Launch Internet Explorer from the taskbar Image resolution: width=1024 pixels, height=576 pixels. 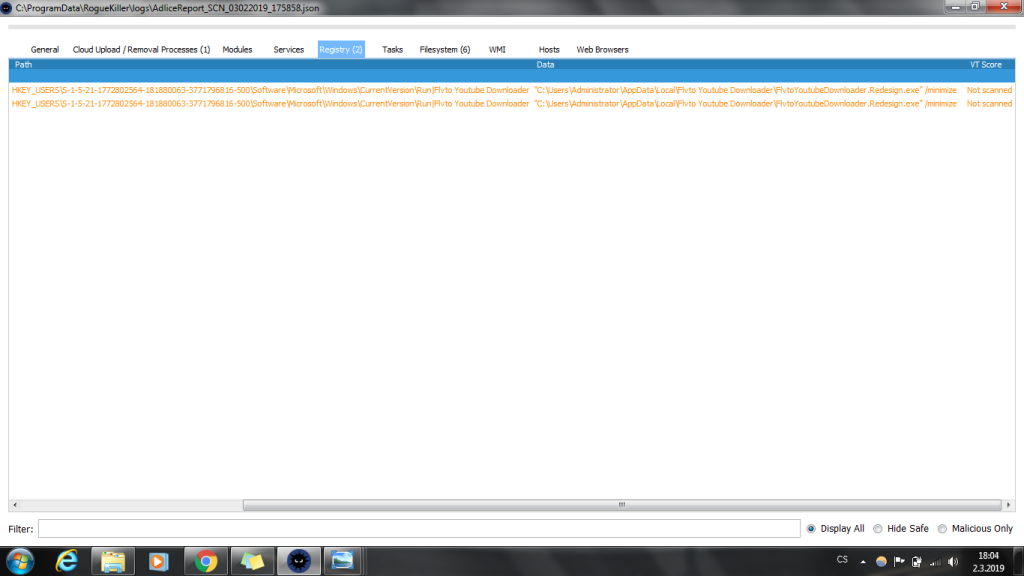67,562
